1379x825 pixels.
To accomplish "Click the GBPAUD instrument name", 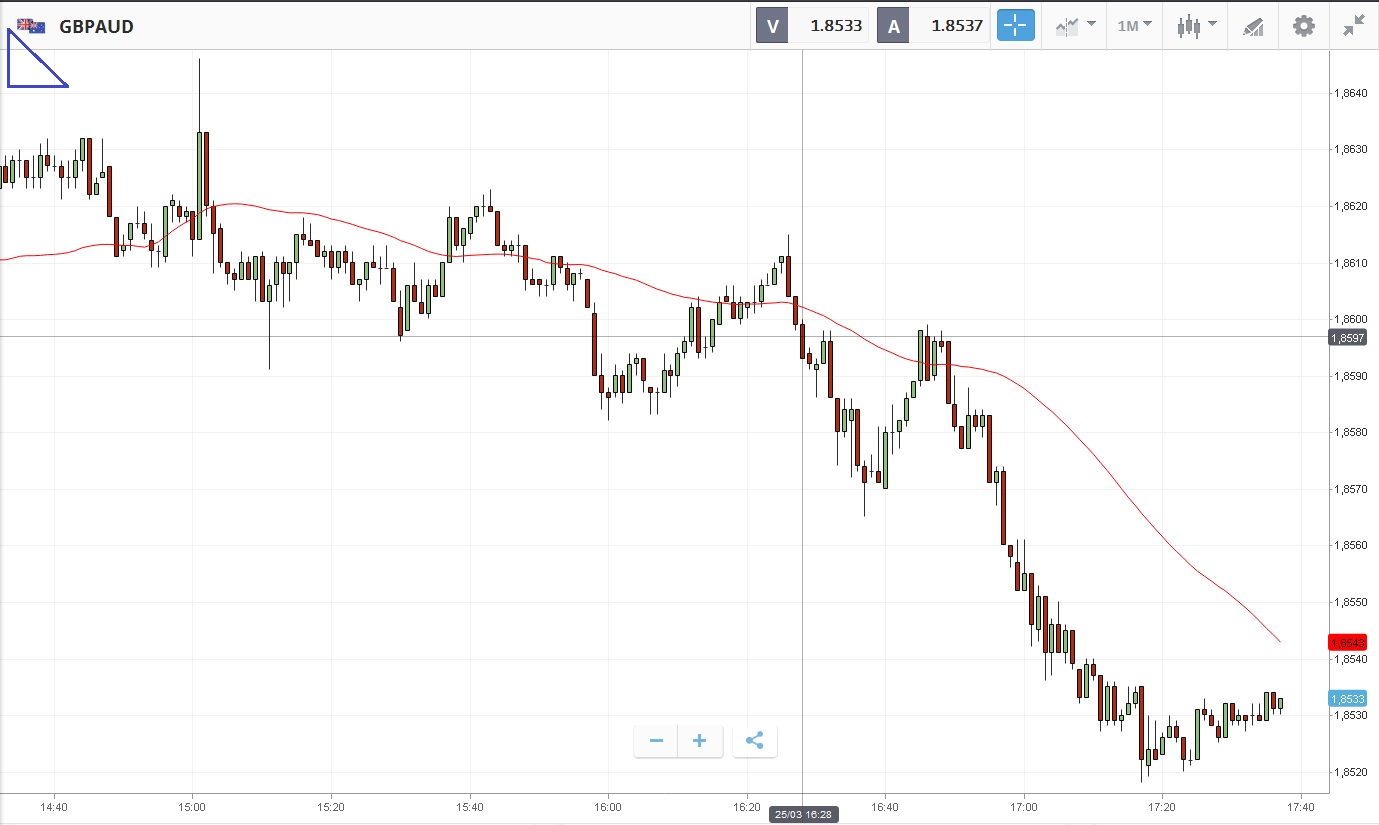I will [96, 27].
